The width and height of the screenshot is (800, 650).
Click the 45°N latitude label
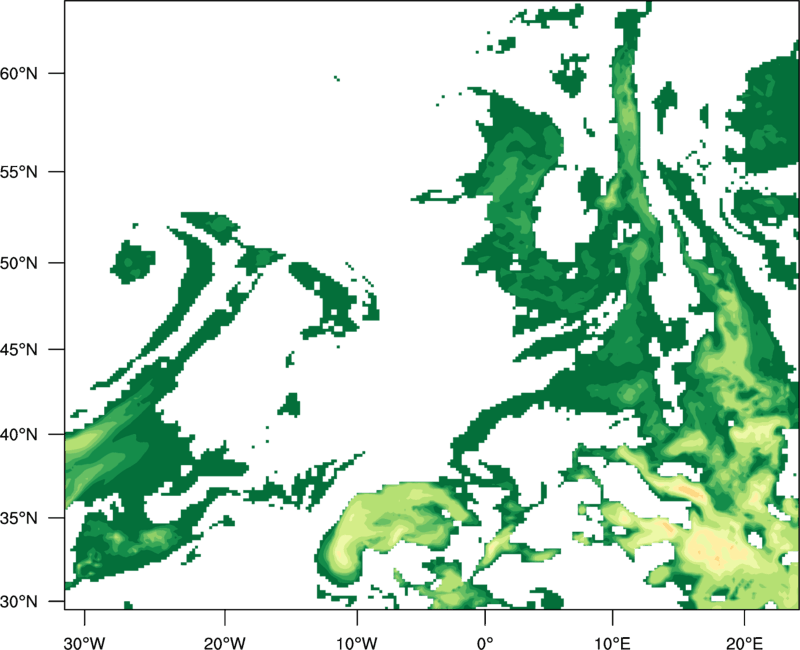coord(19,349)
